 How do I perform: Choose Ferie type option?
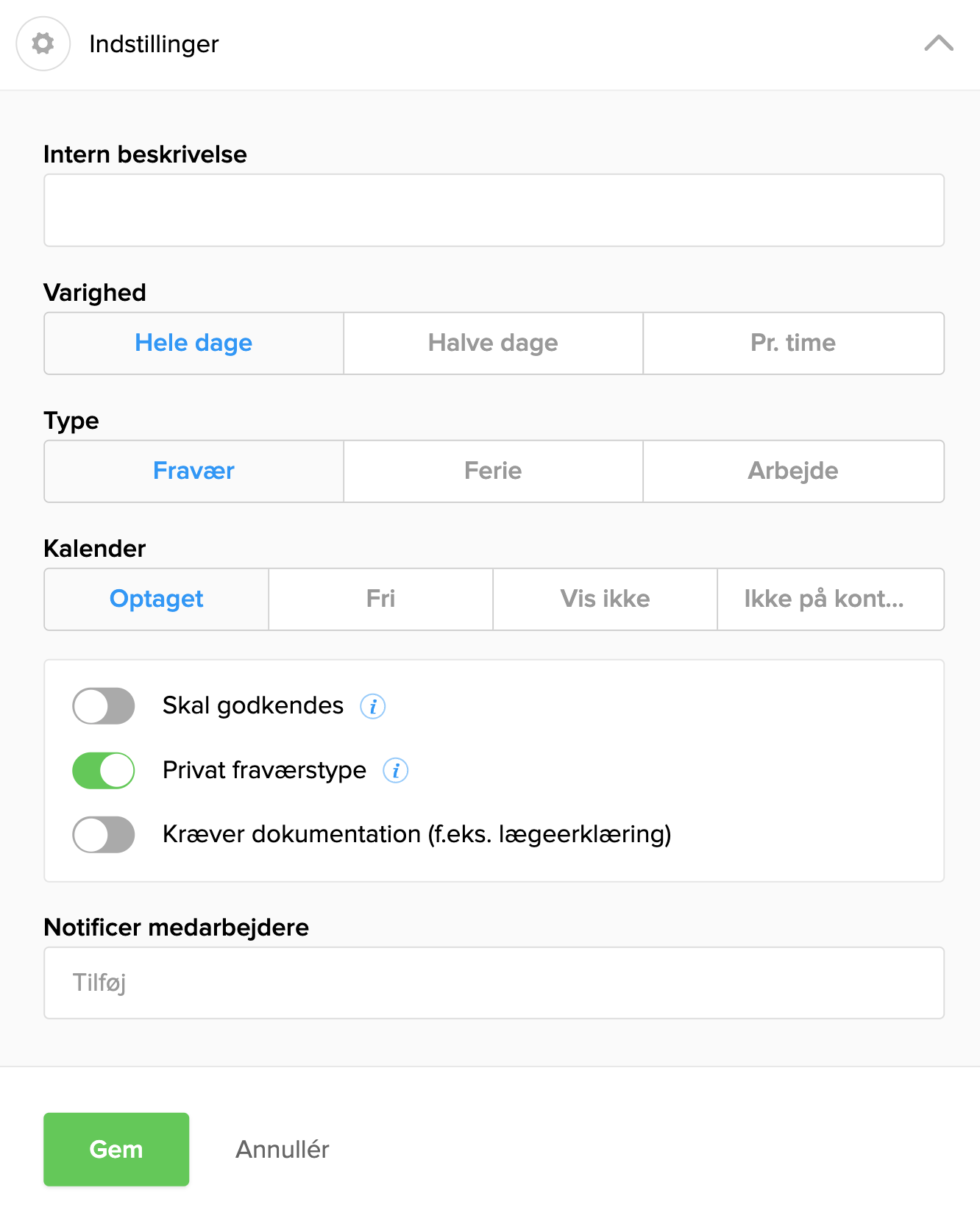(x=493, y=471)
